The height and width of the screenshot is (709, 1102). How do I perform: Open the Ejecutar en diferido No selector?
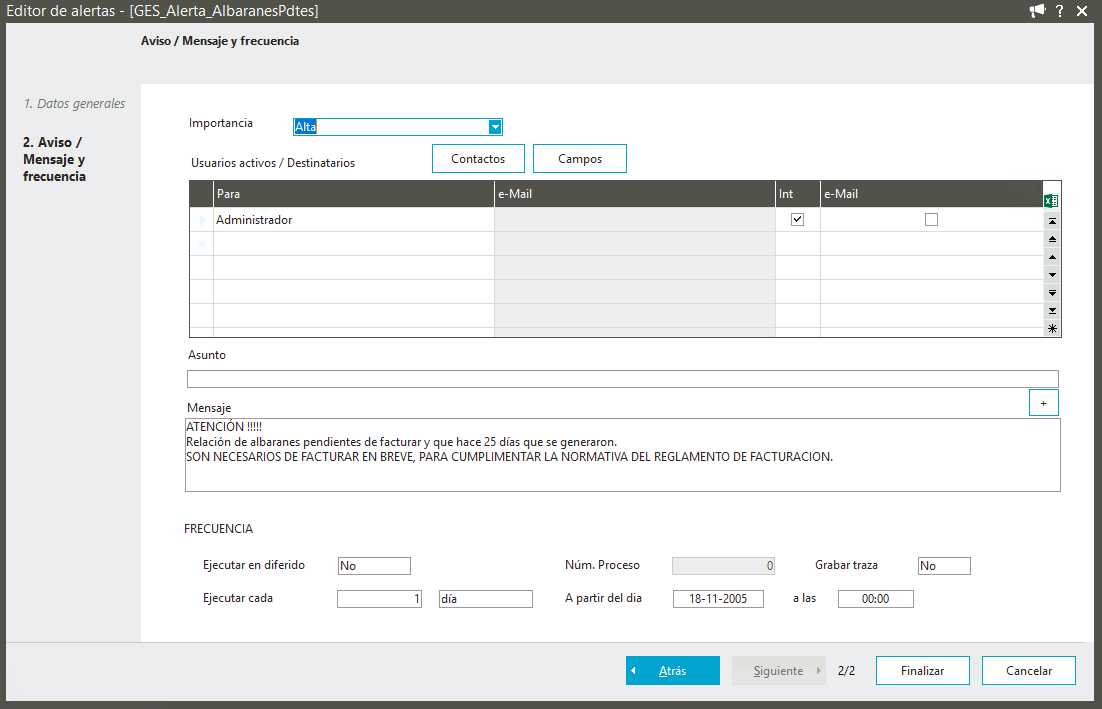(374, 566)
